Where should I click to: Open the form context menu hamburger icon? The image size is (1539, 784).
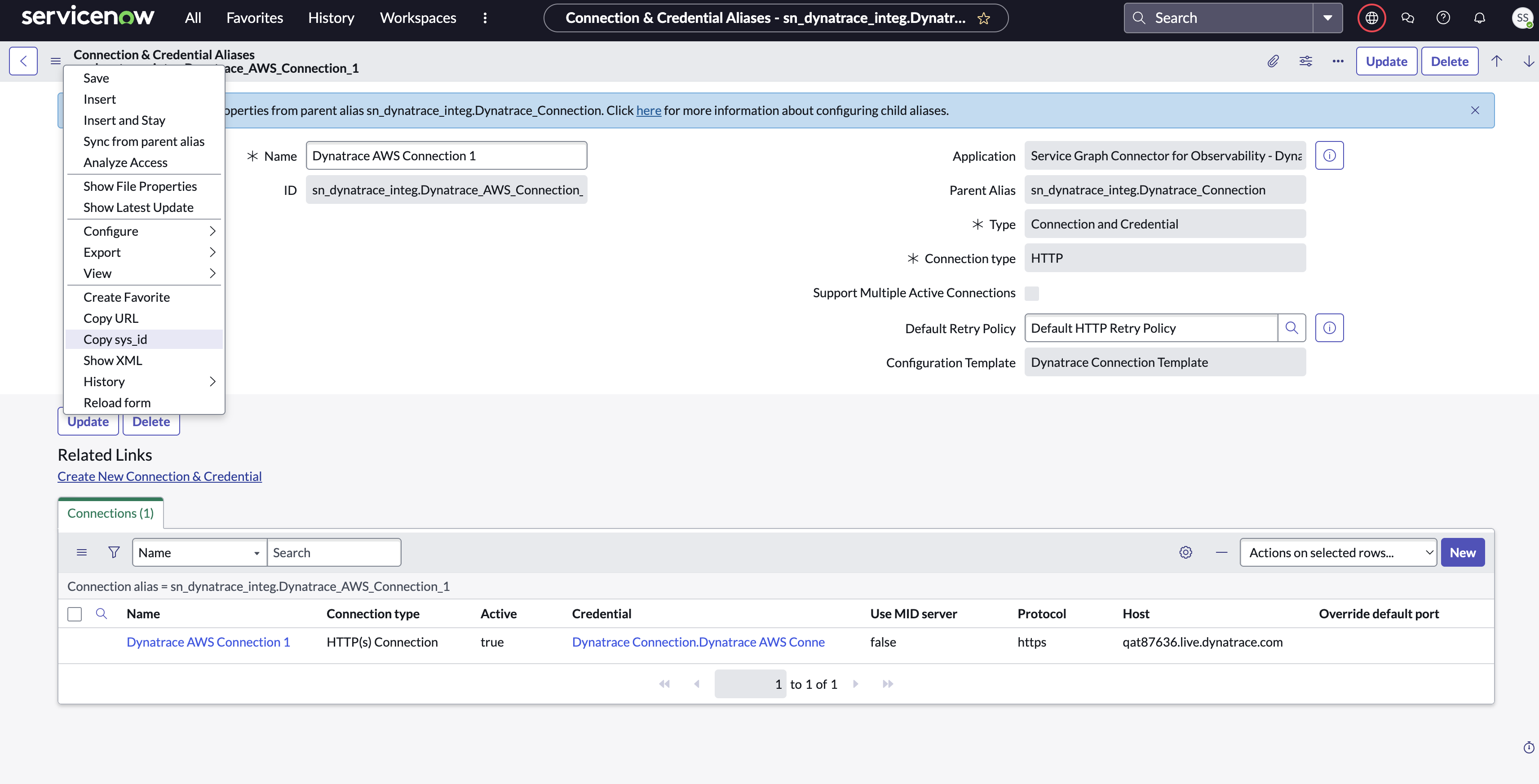(56, 61)
